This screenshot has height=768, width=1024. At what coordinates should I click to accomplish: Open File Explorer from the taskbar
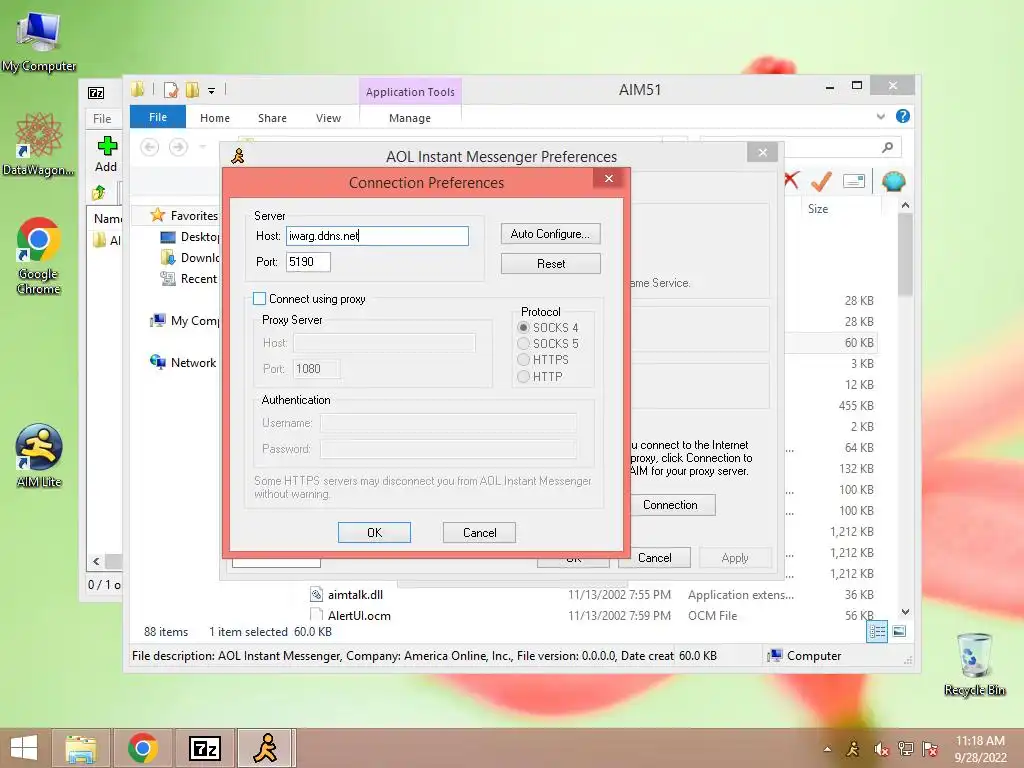click(81, 748)
